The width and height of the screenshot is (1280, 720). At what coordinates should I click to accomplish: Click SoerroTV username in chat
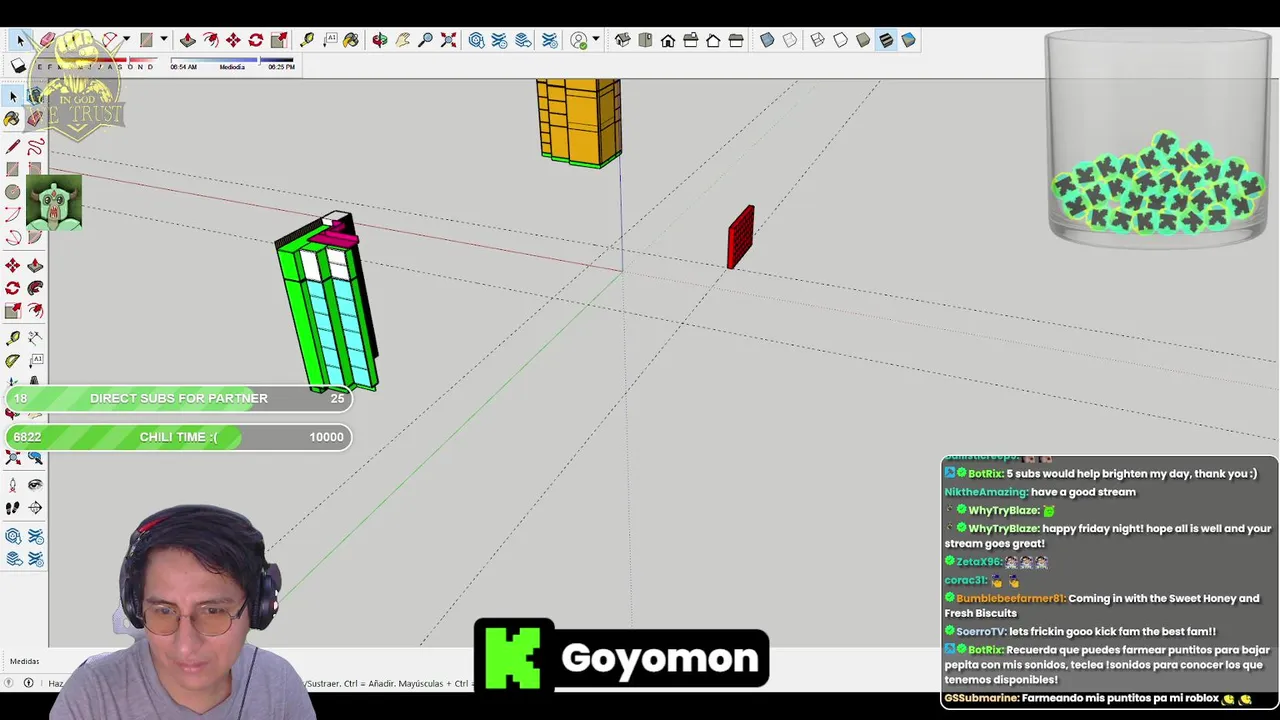[980, 632]
